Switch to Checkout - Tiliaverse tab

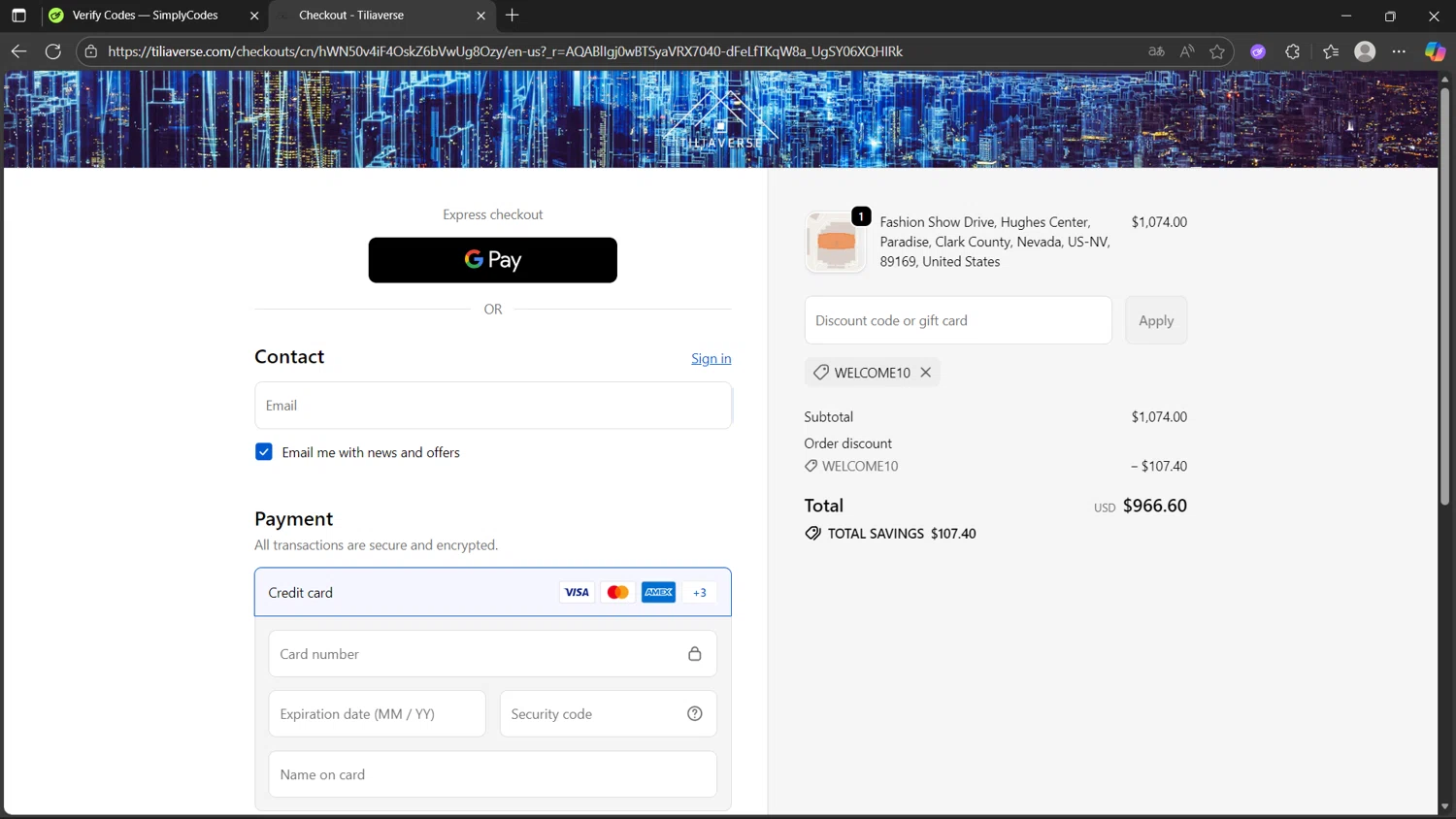tap(382, 16)
